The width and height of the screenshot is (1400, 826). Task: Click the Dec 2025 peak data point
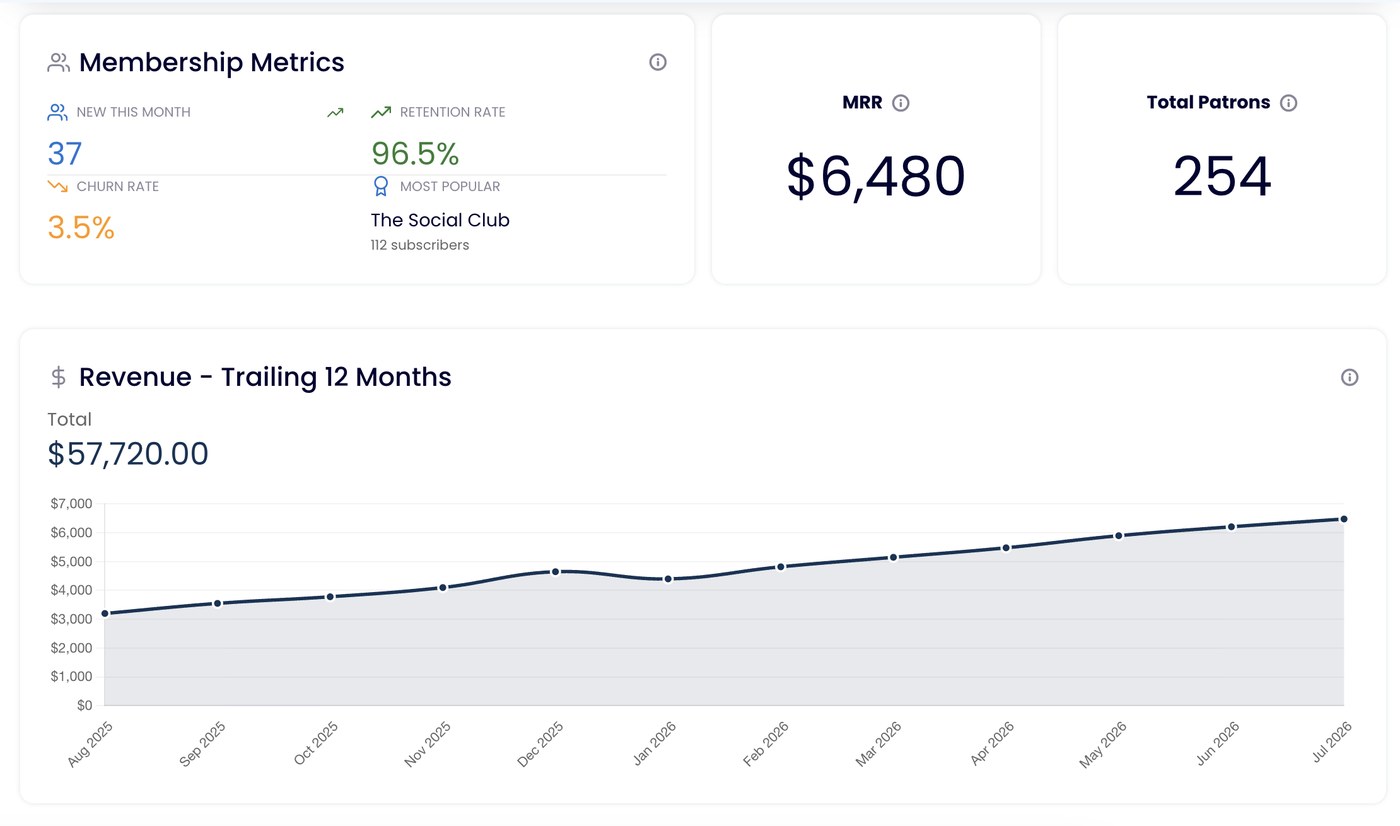point(555,571)
